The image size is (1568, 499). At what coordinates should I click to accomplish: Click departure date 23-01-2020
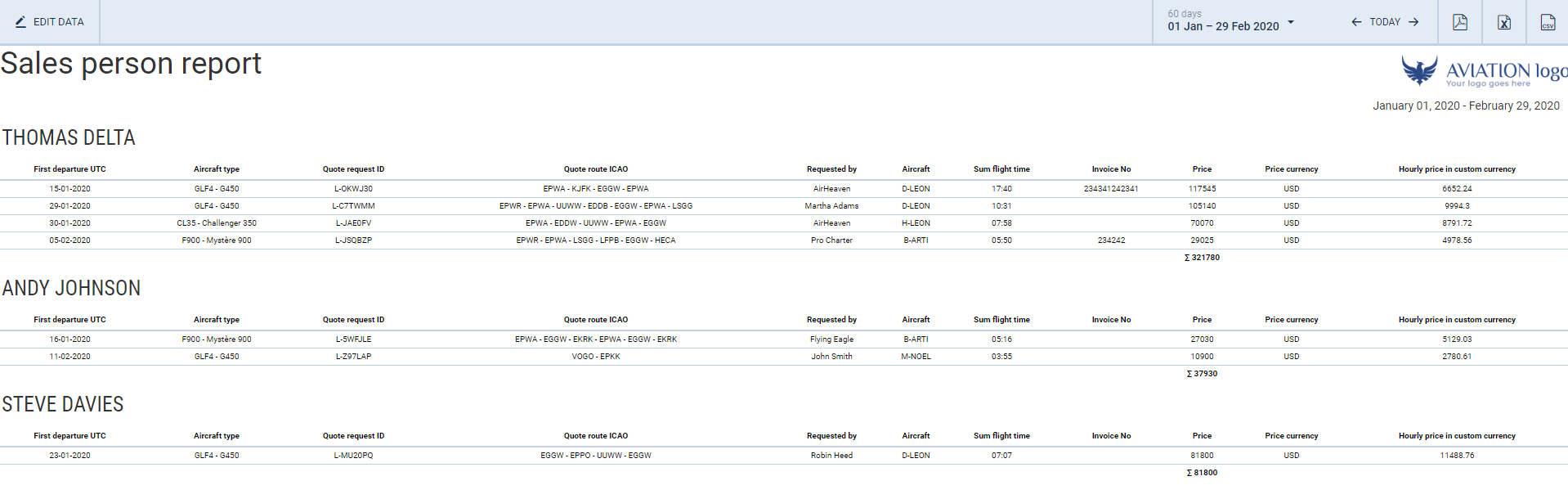[x=69, y=456]
